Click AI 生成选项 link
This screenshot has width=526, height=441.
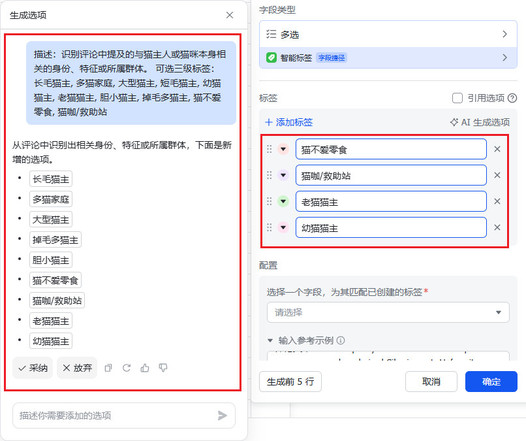[480, 122]
